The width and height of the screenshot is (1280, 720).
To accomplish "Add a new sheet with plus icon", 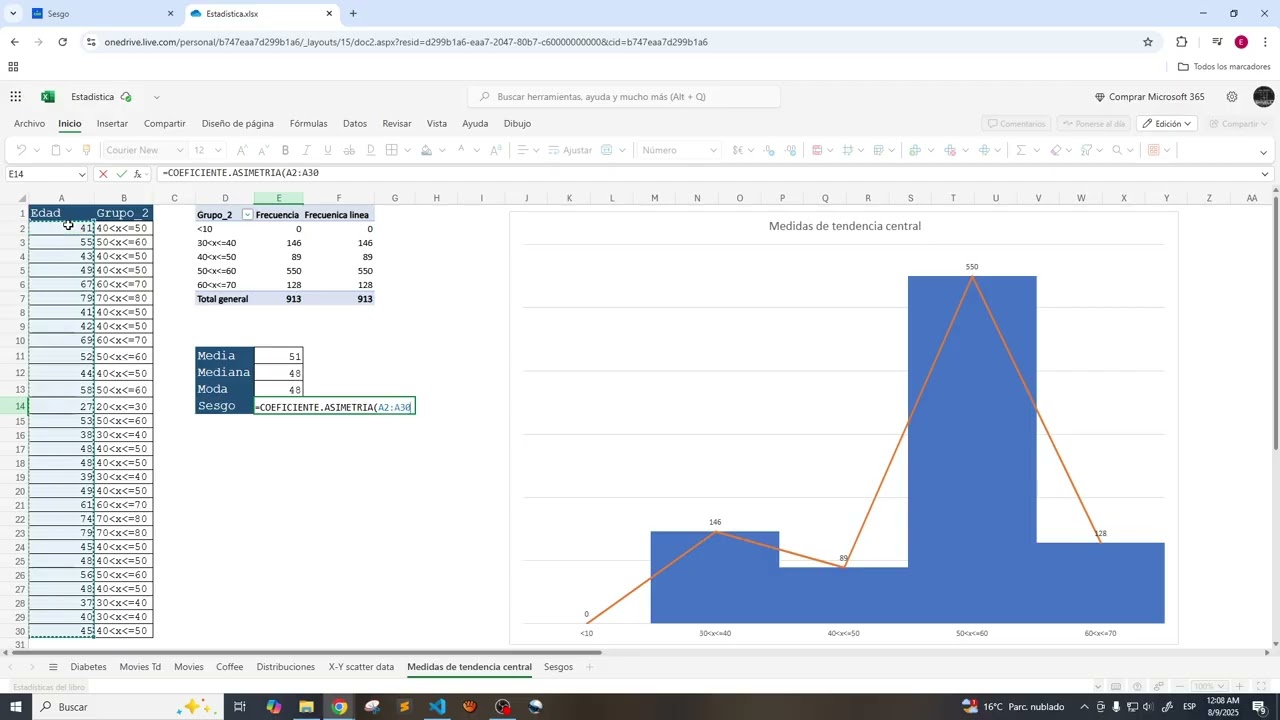I will 589,667.
